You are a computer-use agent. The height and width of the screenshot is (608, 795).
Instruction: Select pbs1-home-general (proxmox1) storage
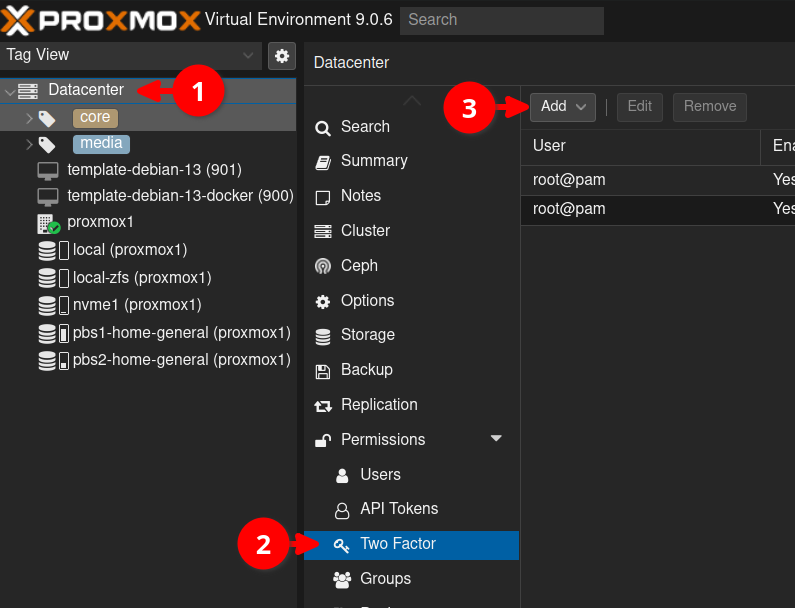click(148, 333)
